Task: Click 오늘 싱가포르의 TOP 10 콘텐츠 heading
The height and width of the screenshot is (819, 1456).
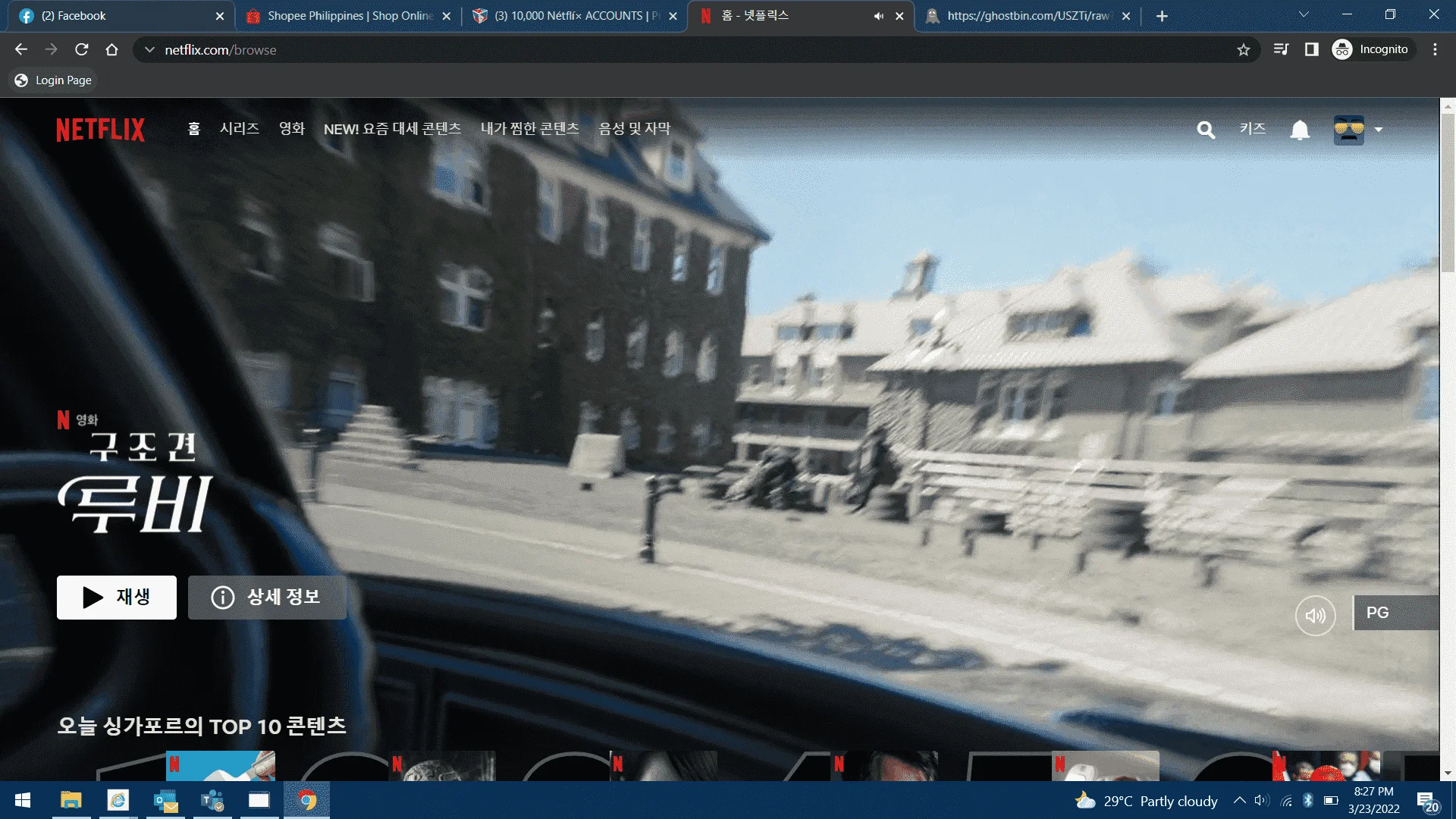Action: 202,726
